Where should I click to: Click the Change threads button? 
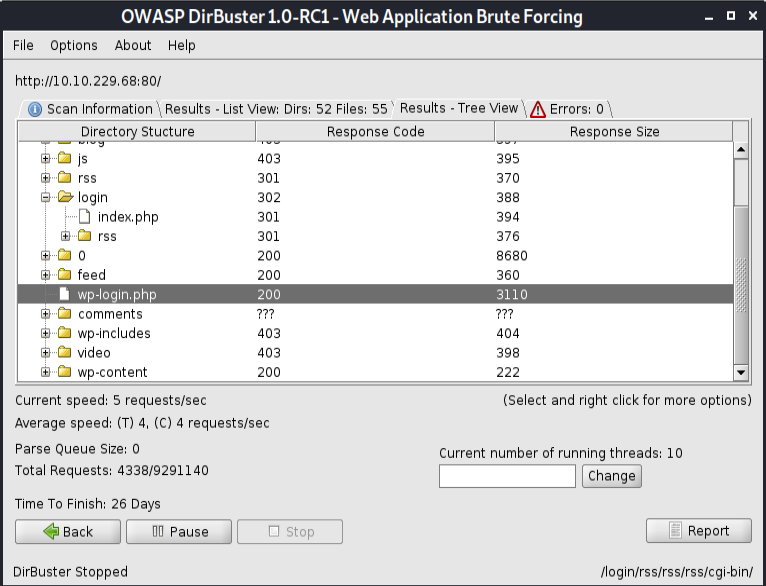click(x=612, y=476)
